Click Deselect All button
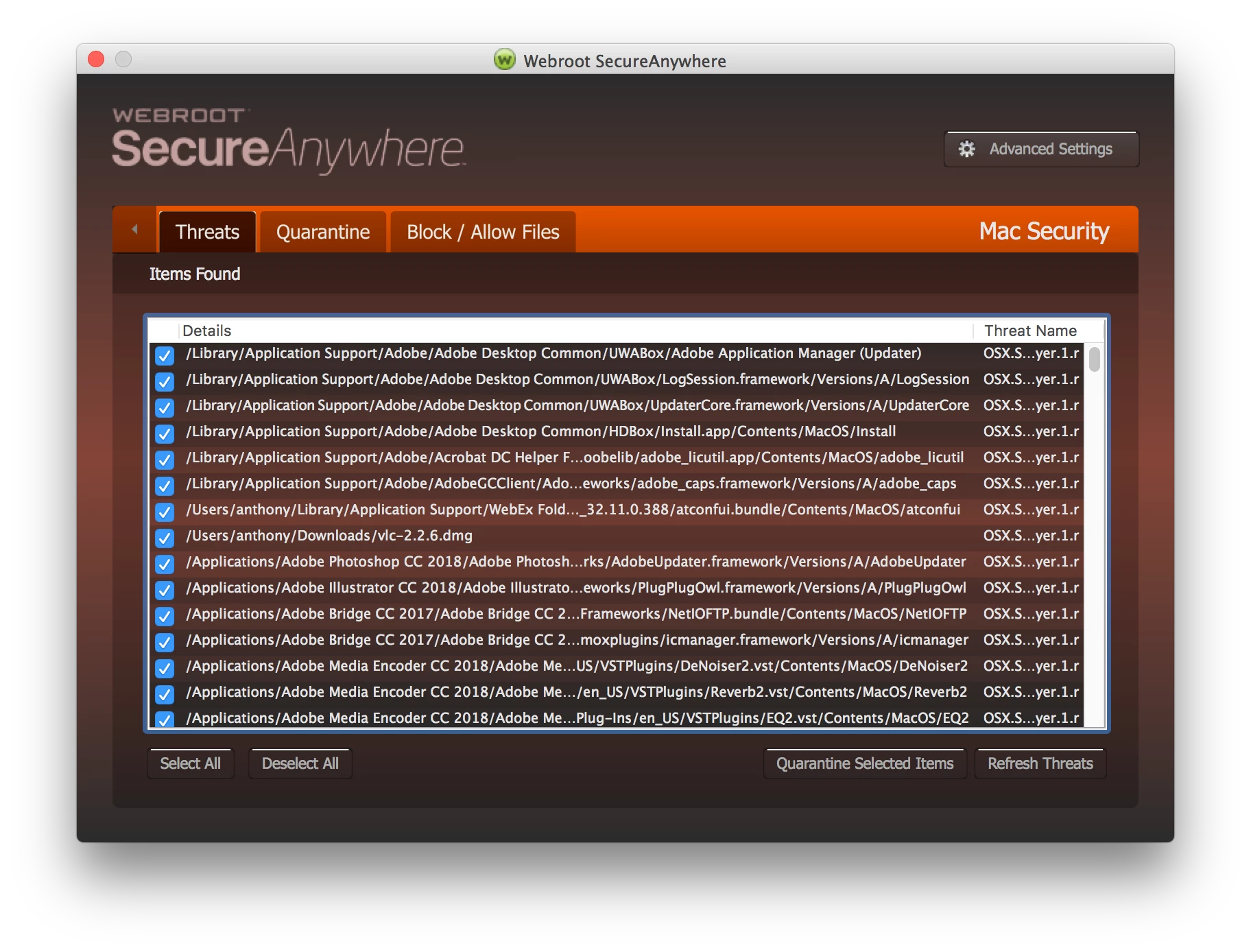The image size is (1251, 952). click(x=300, y=763)
